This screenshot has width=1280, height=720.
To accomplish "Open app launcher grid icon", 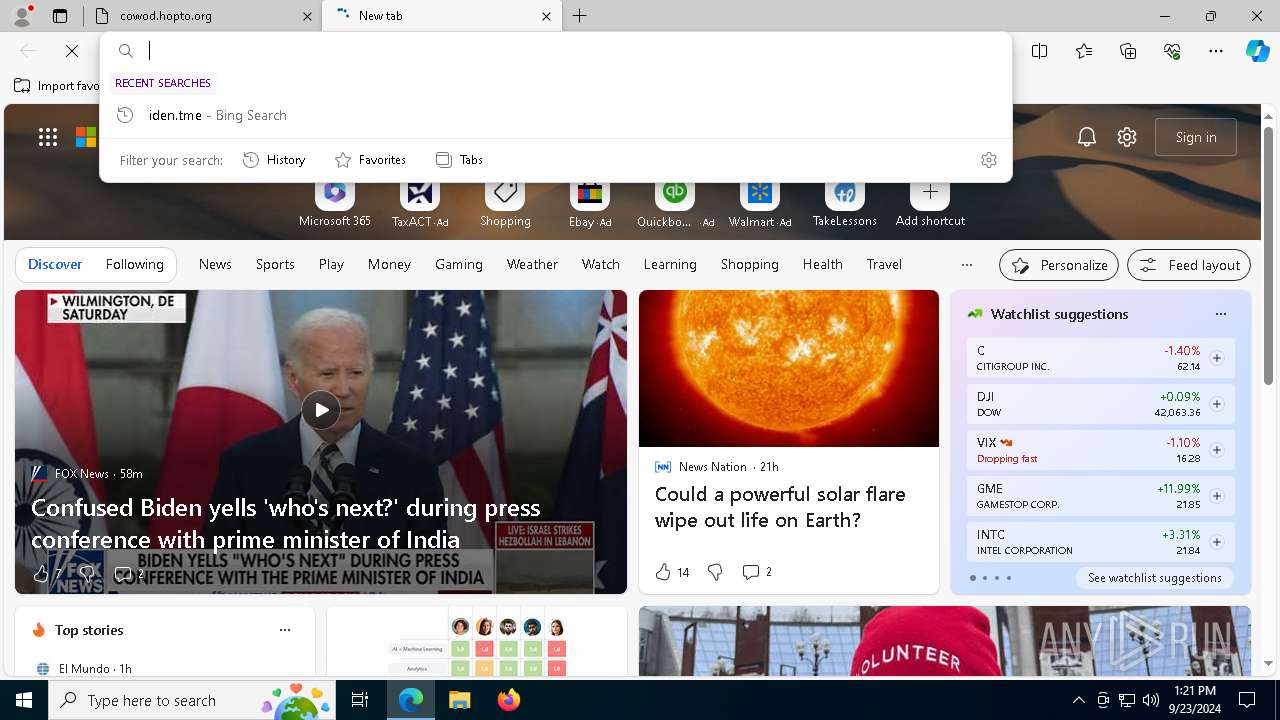I will click(48, 138).
